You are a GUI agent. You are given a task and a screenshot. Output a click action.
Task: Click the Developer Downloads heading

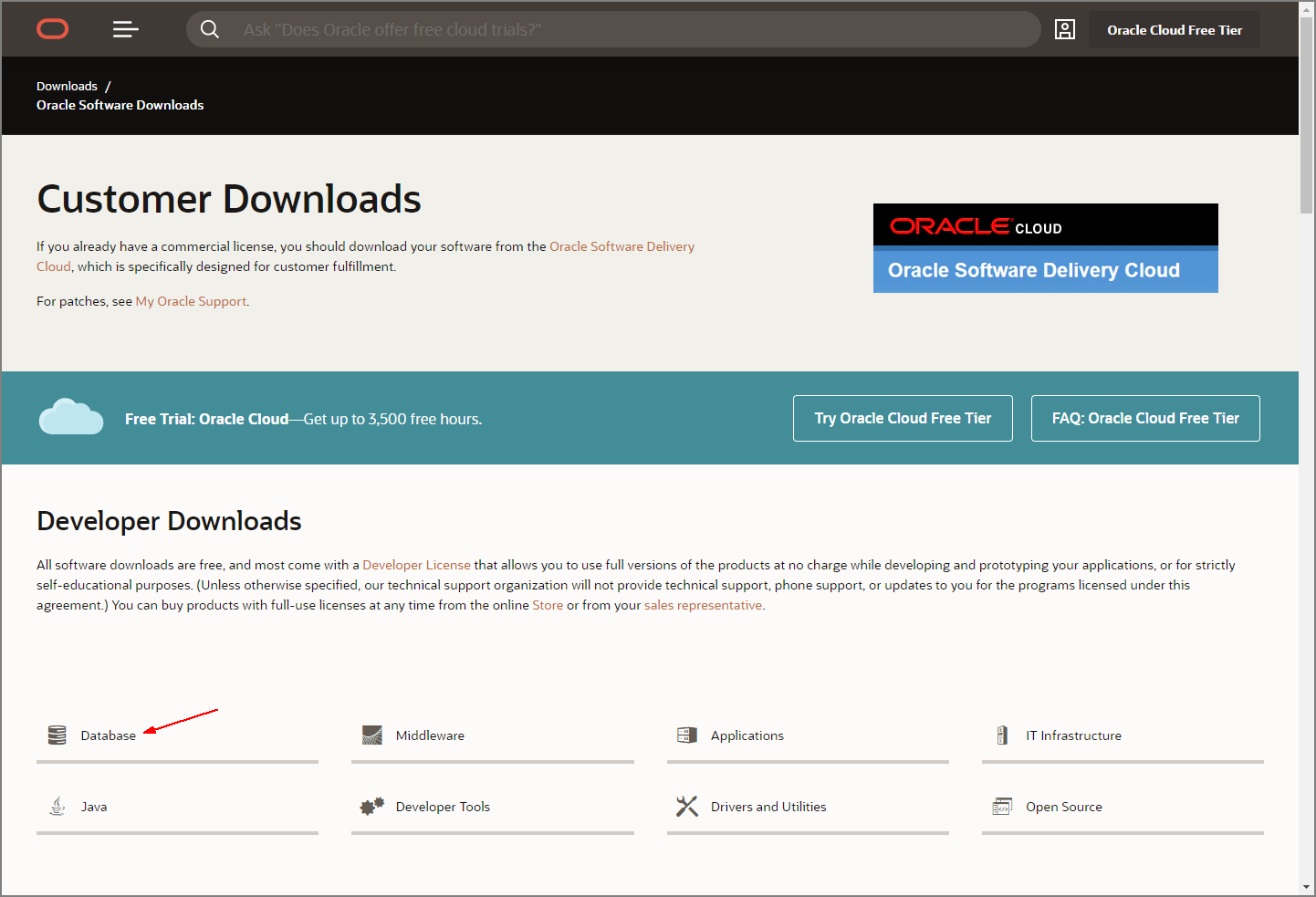coord(169,521)
